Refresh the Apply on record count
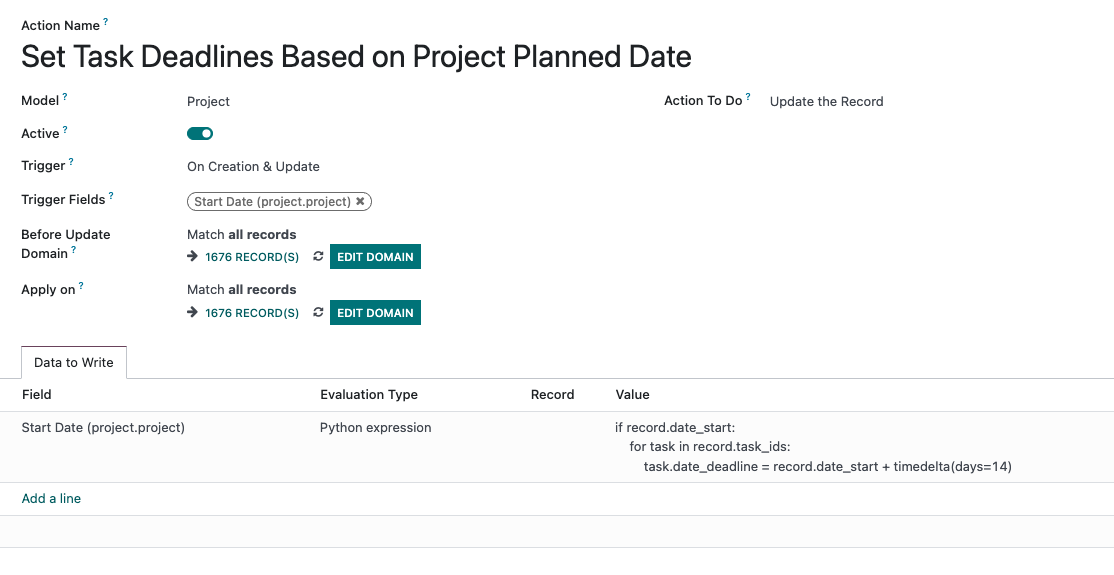Screen dimensions: 1114x575 click(318, 313)
